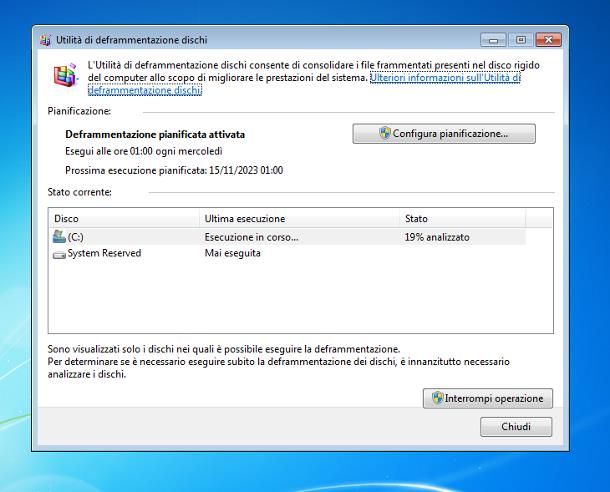This screenshot has height=492, width=610.
Task: Click the System Reserved drive icon
Action: 59,255
